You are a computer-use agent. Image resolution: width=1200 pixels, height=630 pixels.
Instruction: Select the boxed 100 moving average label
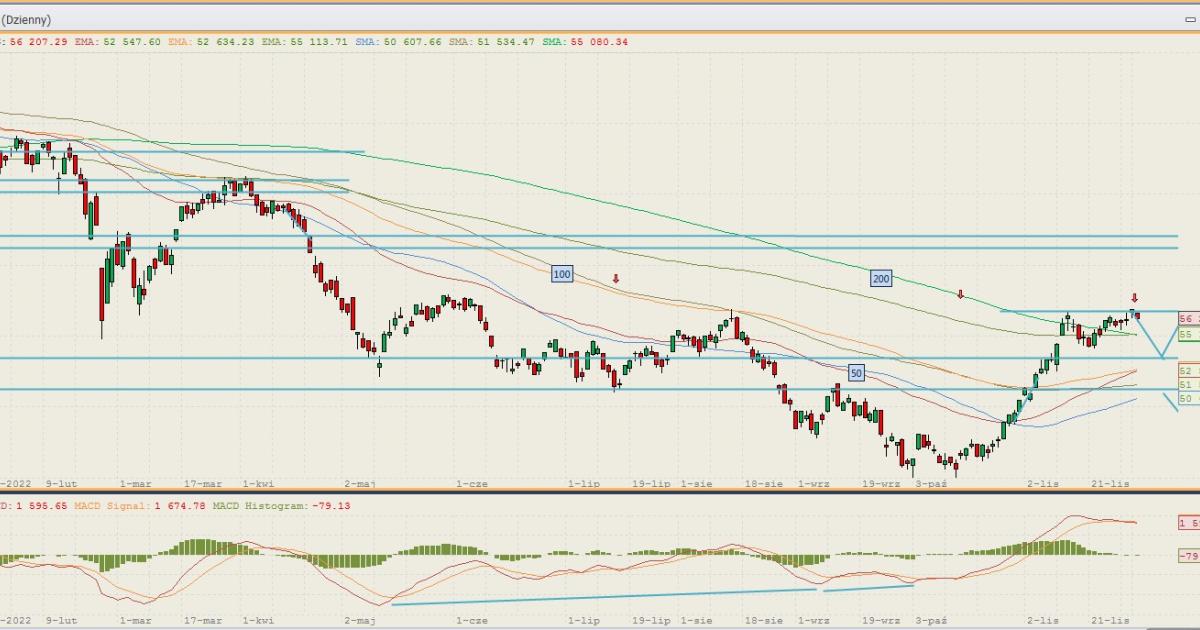tap(561, 273)
